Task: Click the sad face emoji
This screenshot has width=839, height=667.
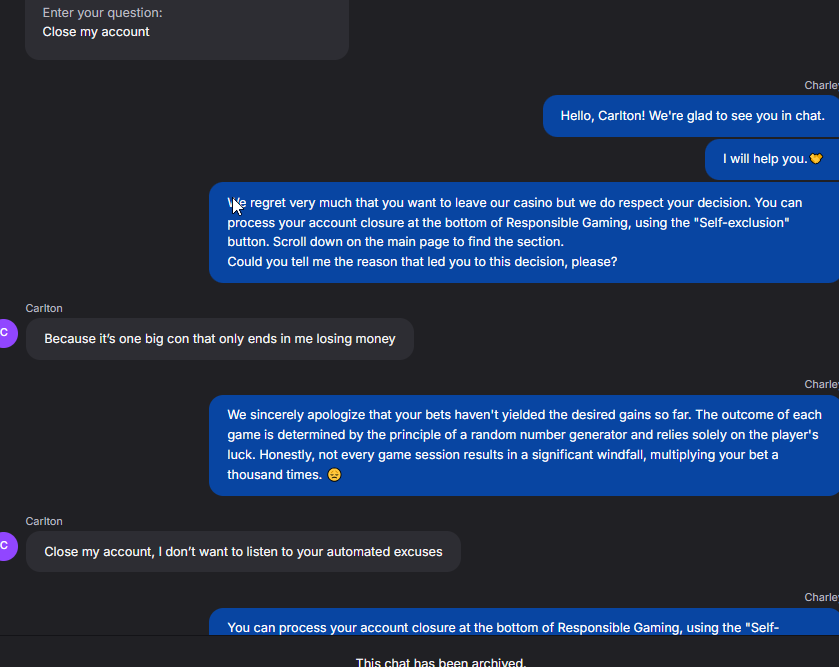Action: point(334,475)
